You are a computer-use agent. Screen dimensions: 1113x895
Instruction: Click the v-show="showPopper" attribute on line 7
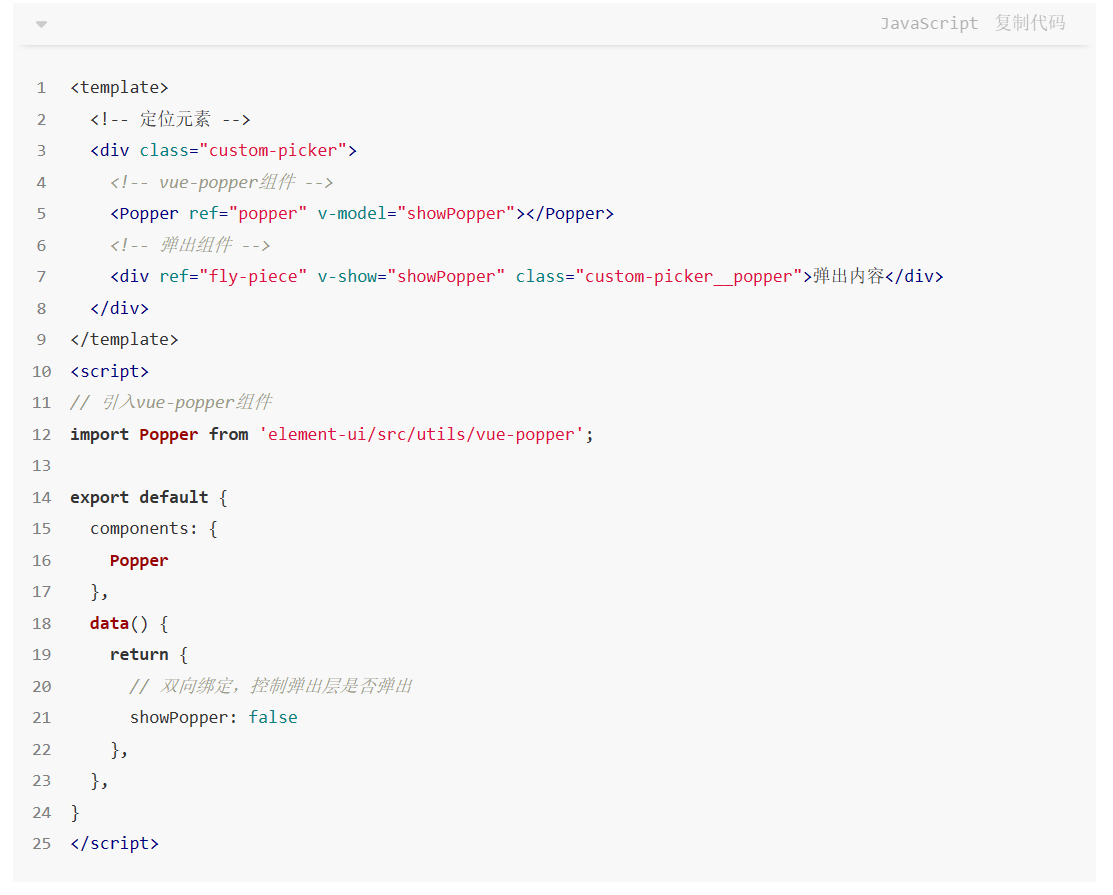pyautogui.click(x=411, y=277)
